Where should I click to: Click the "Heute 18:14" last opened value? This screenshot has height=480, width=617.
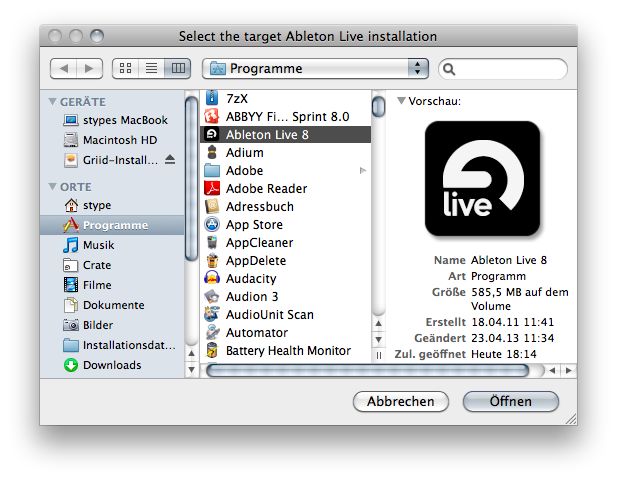[x=504, y=354]
